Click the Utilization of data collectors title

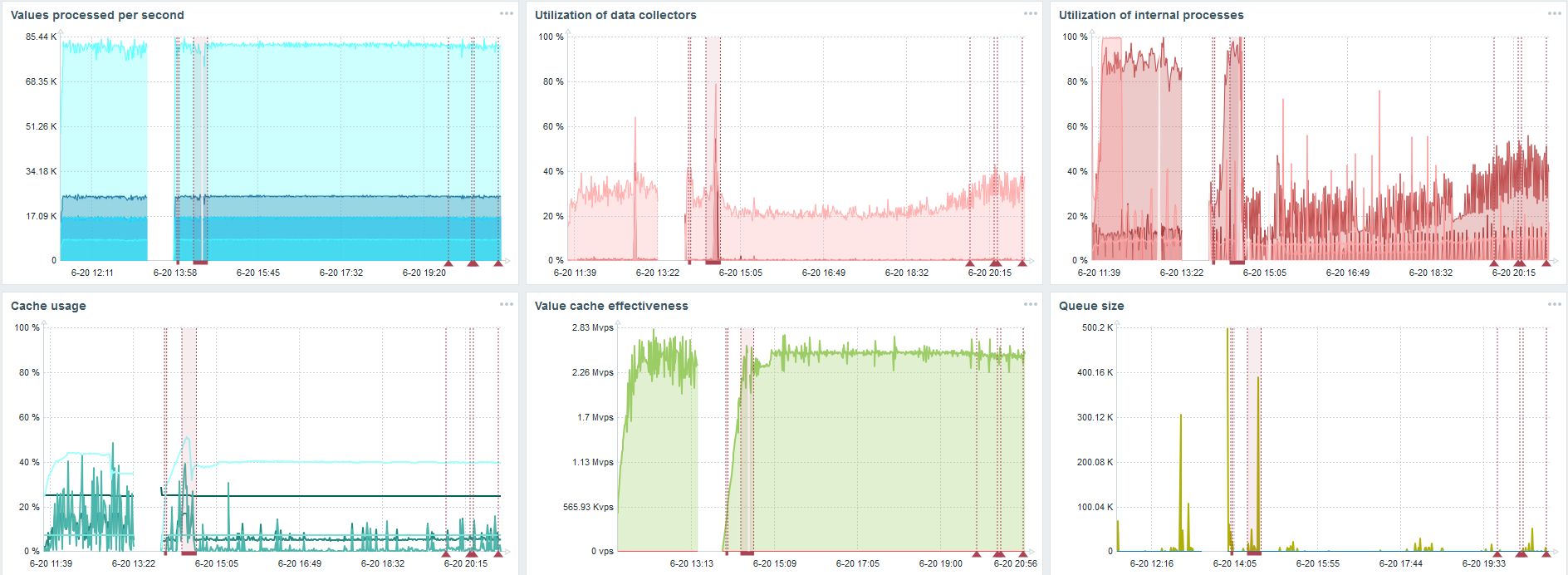pyautogui.click(x=615, y=15)
